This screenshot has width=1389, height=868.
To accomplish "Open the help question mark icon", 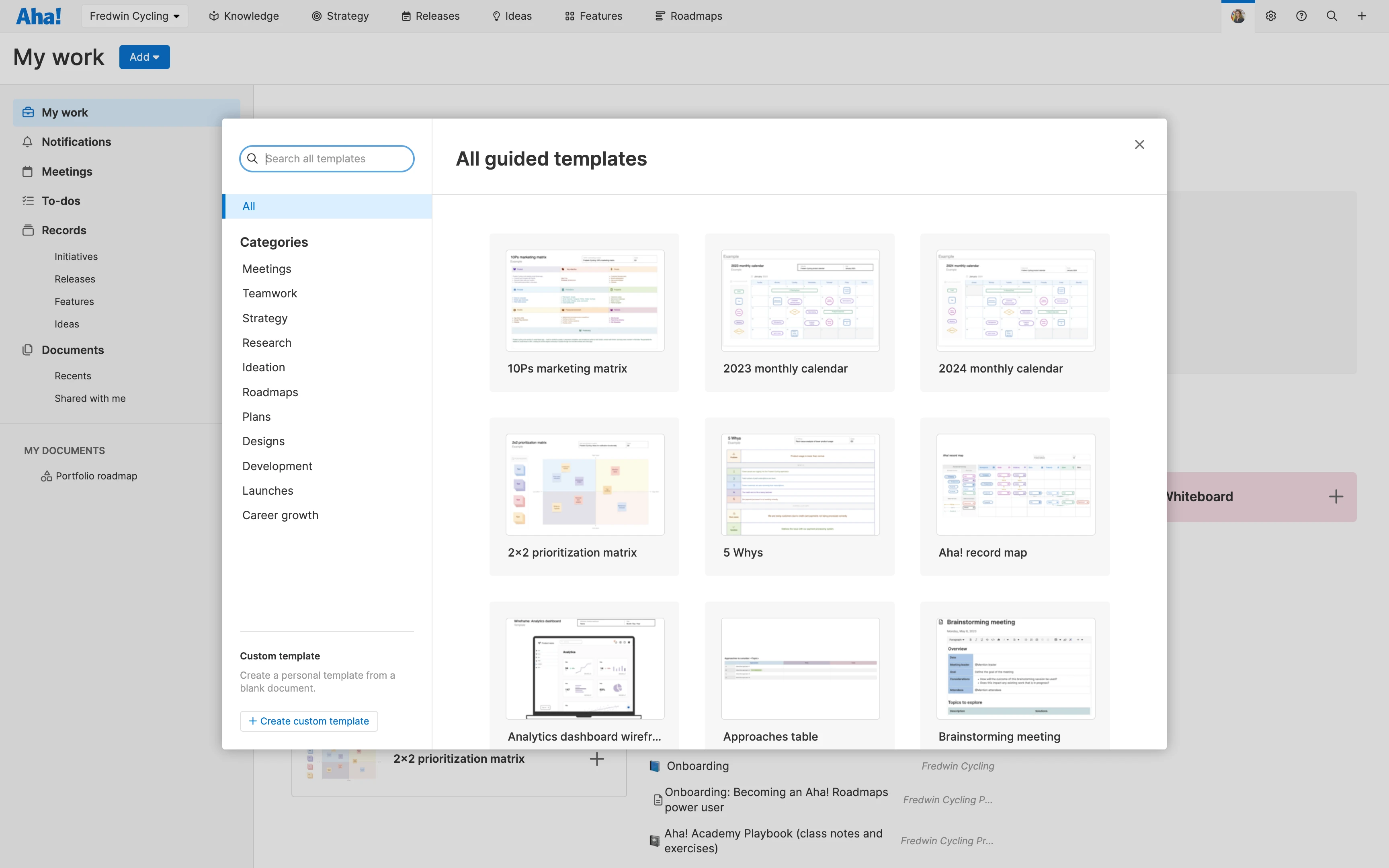I will click(1301, 16).
